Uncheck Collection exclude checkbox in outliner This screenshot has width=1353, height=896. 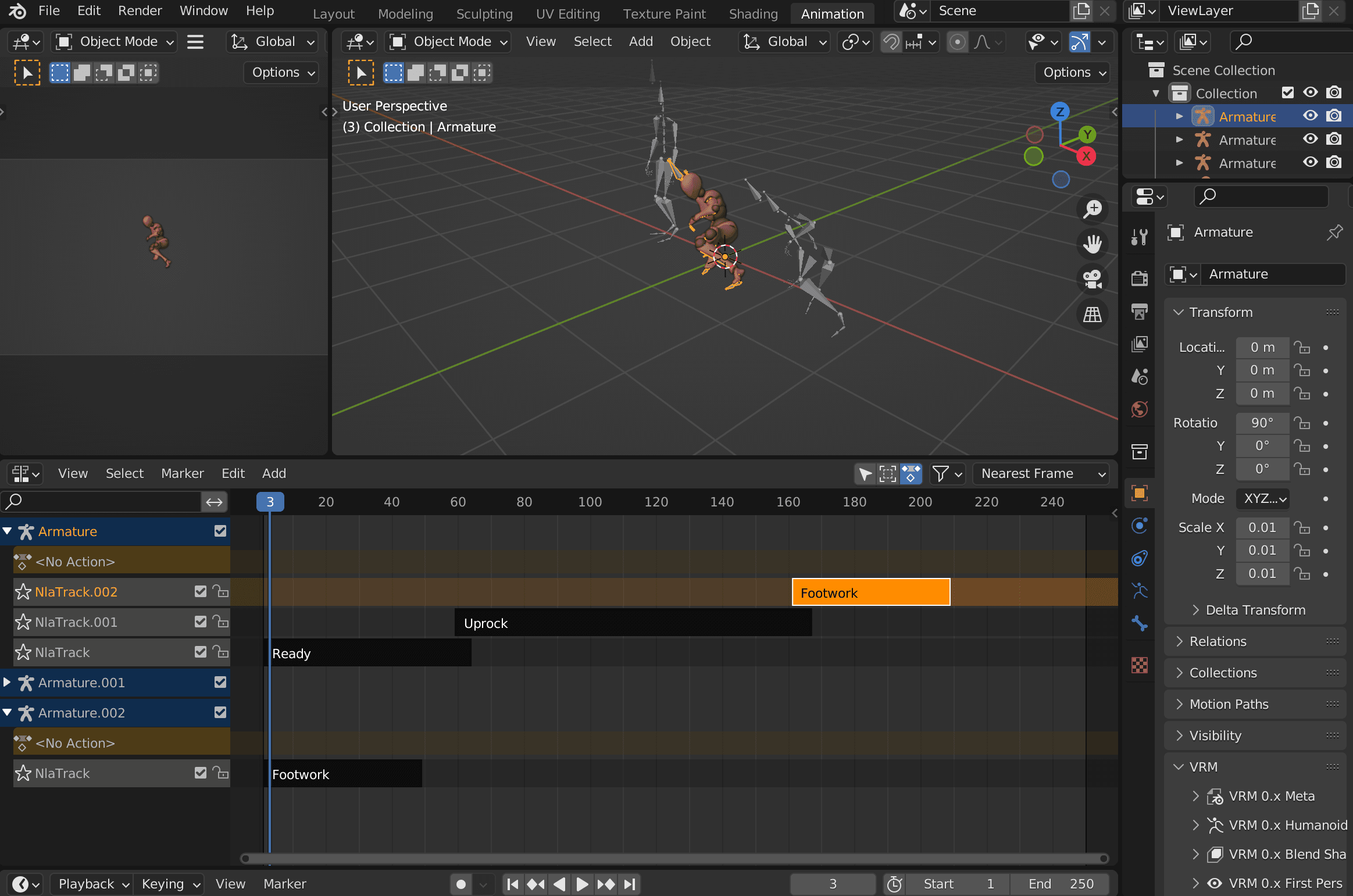click(1287, 93)
